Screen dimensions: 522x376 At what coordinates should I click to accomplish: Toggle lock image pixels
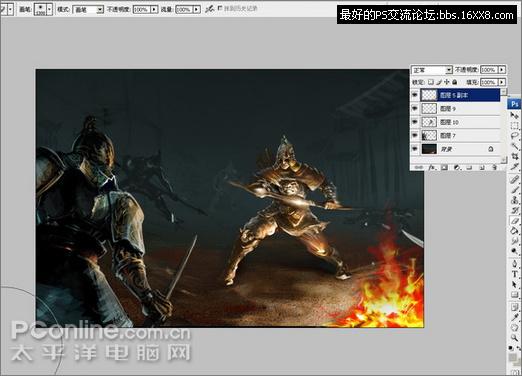coord(439,82)
